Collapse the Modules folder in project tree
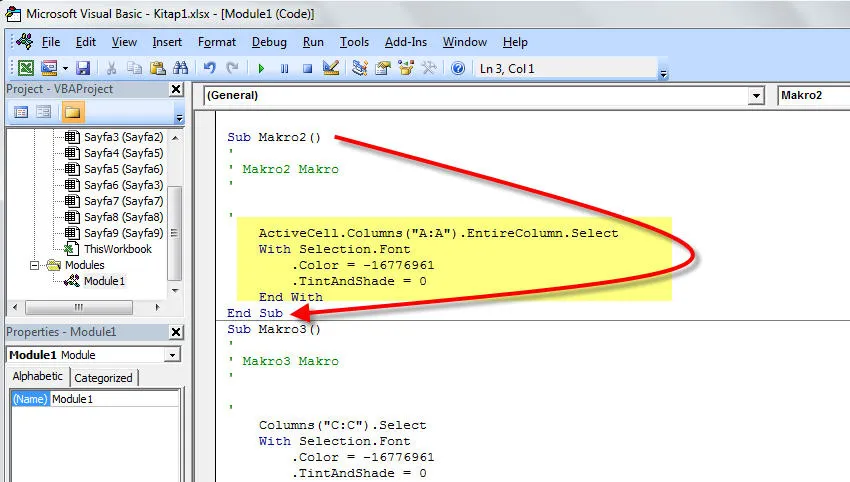This screenshot has width=850, height=482. tap(36, 265)
